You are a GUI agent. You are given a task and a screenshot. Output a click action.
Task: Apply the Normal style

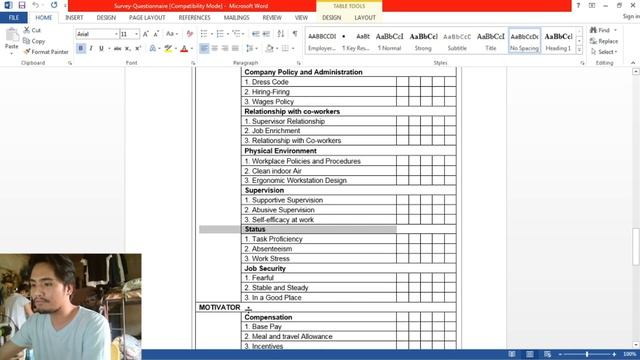tap(389, 41)
